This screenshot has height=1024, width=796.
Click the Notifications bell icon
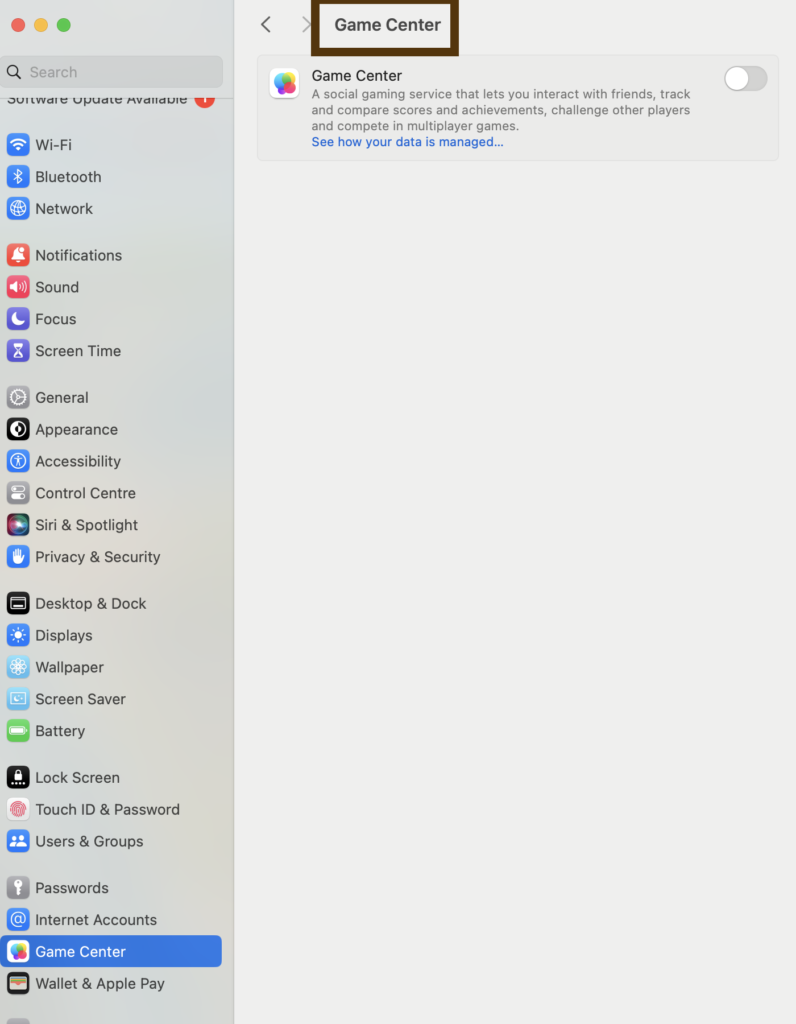pos(18,255)
